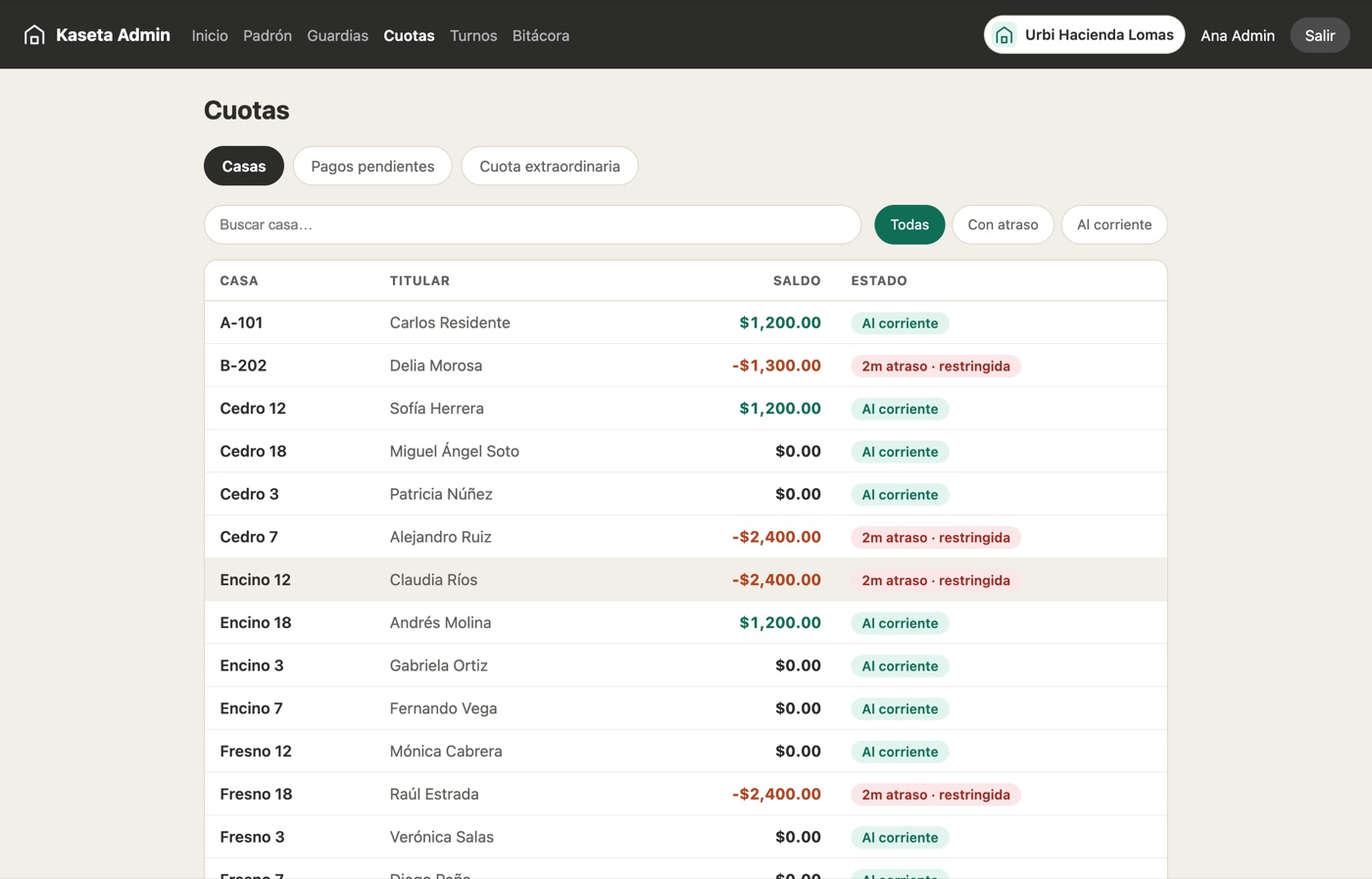1372x879 pixels.
Task: Go to the Inicio menu item
Action: [210, 35]
